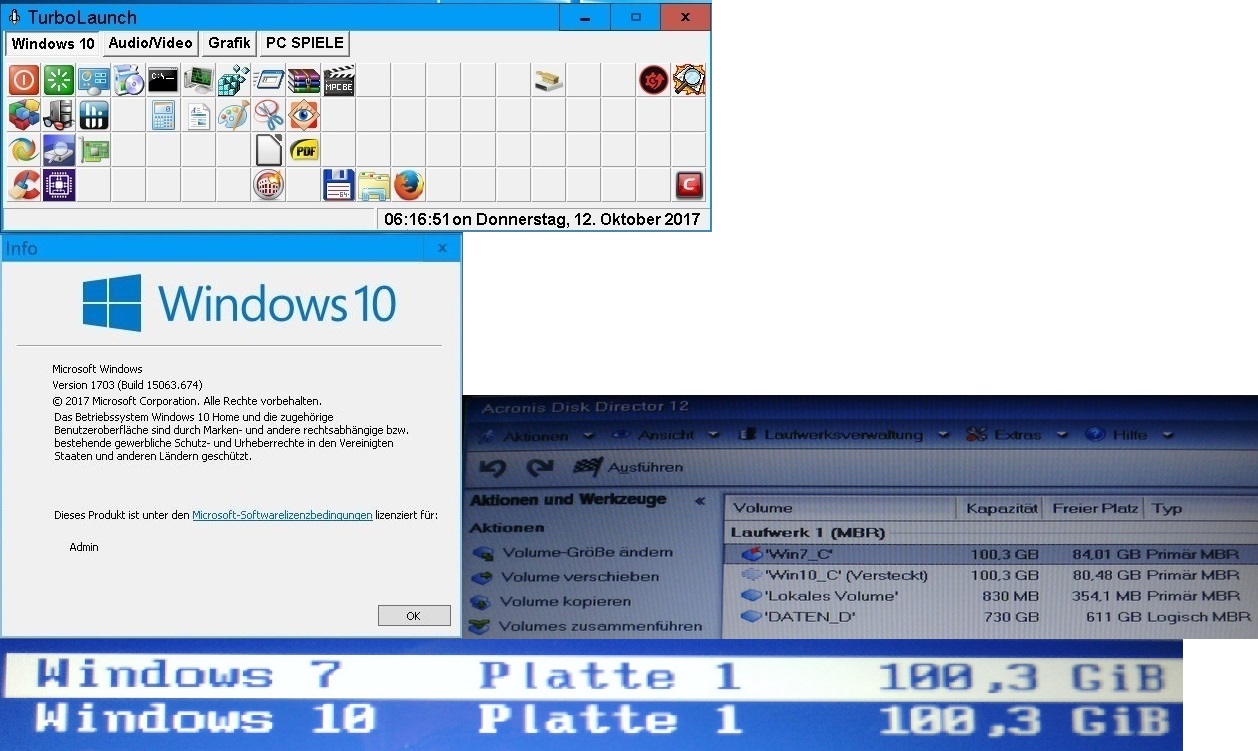
Task: Launch Firefox from TurboLaunch
Action: point(408,185)
